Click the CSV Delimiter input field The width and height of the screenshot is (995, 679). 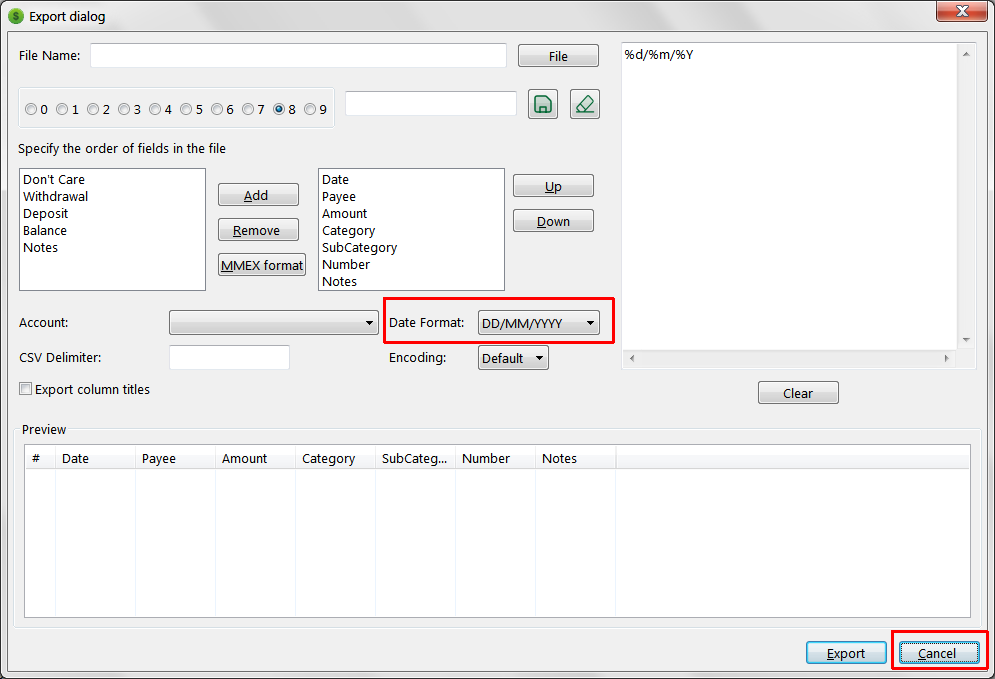tap(230, 357)
